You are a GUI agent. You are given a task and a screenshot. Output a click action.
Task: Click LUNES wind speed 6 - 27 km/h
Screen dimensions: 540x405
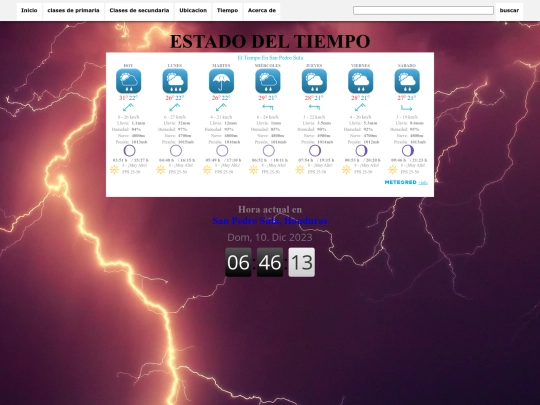pos(175,117)
